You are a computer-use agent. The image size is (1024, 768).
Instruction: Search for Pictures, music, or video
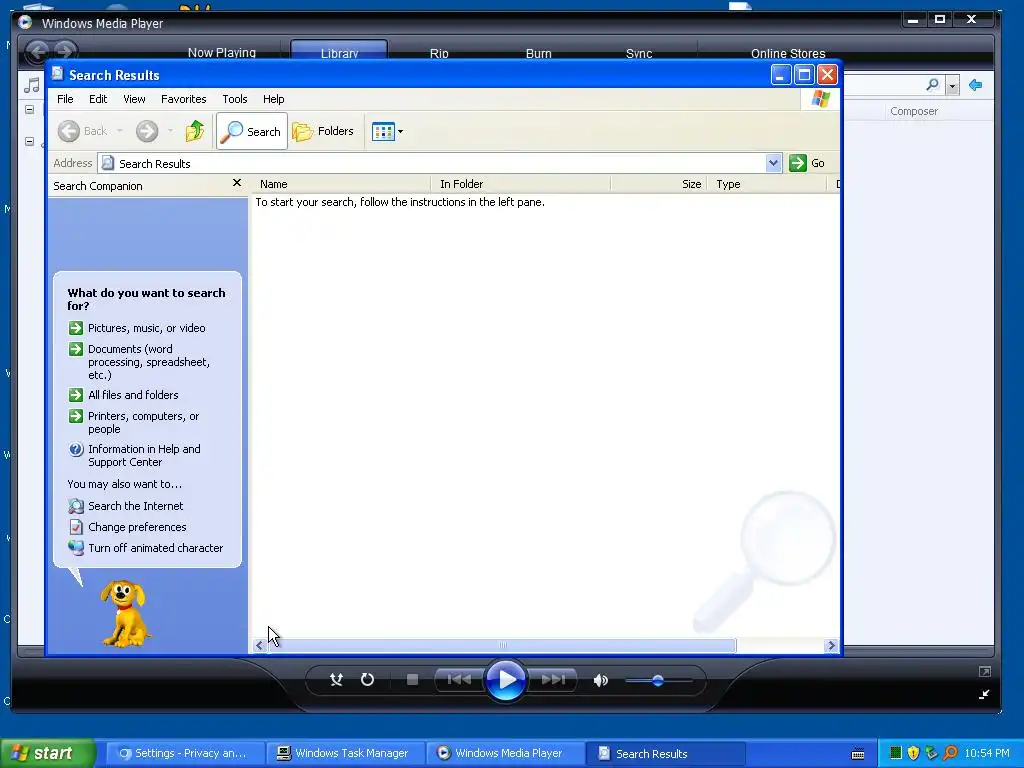click(137, 328)
